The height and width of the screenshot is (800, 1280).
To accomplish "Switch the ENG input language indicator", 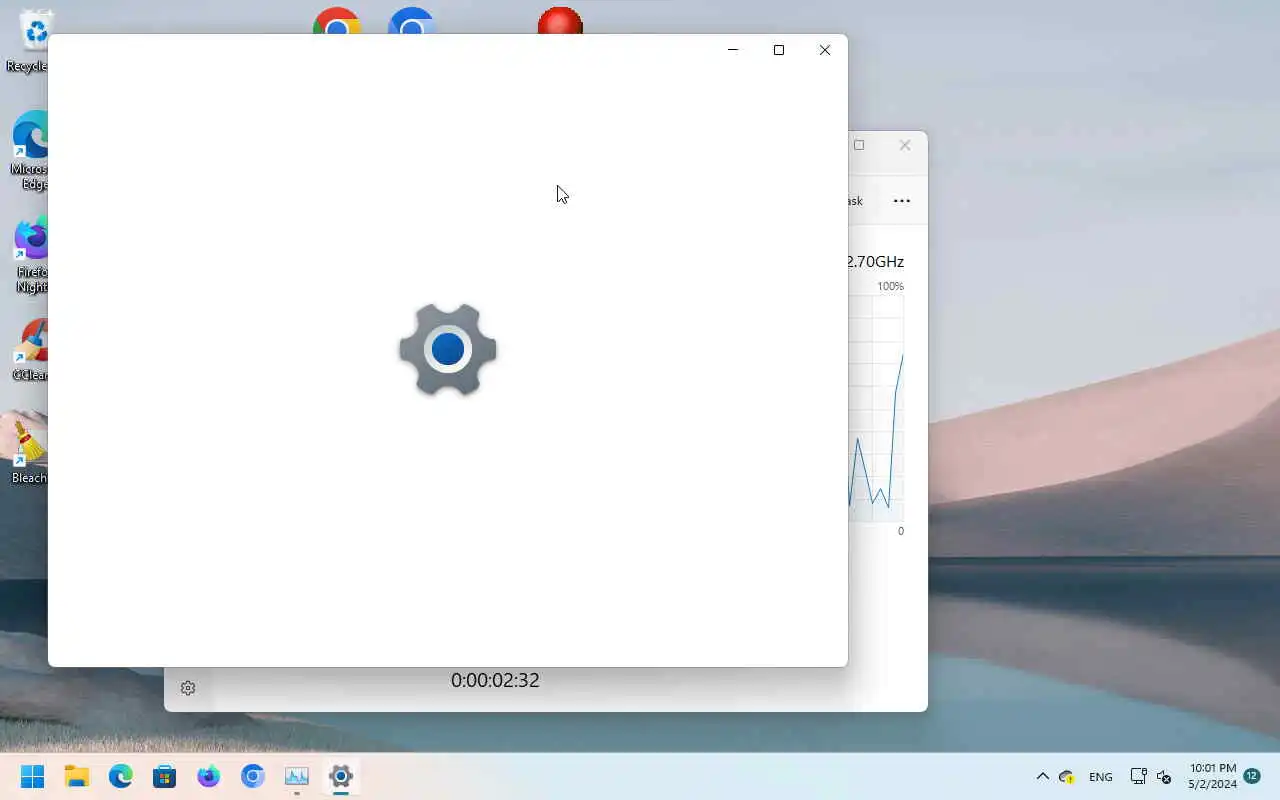I will pos(1101,777).
